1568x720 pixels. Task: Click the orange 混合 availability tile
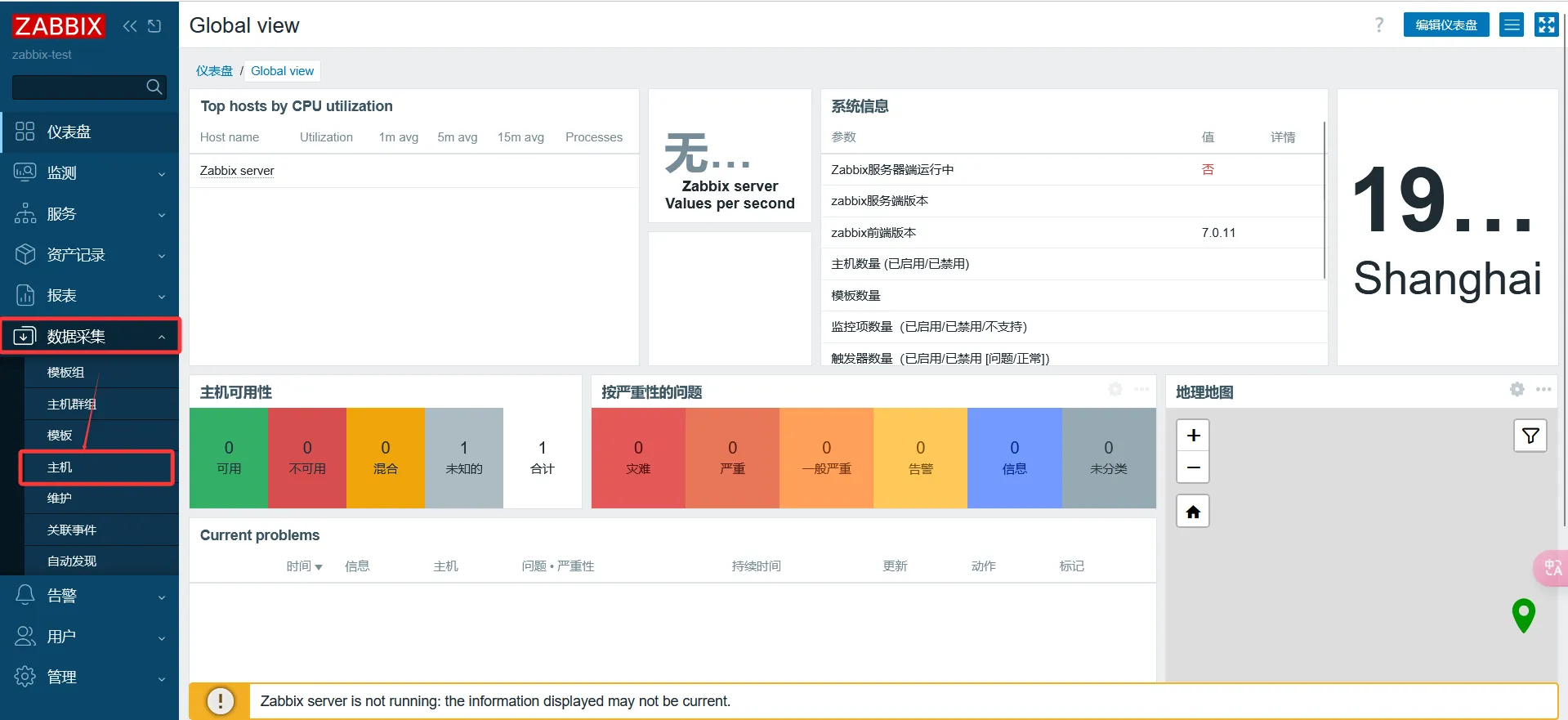click(386, 458)
